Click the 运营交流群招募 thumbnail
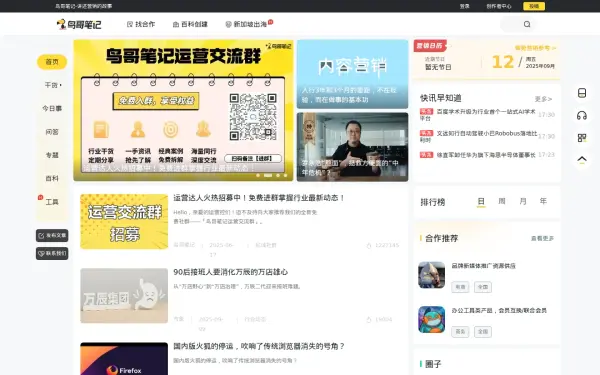This screenshot has width=600, height=375. (124, 222)
